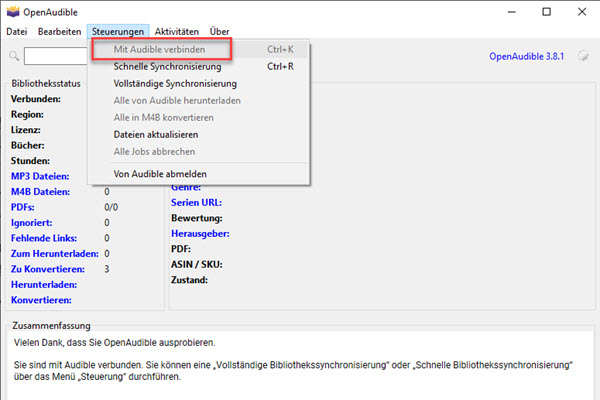Maximize the OpenAudible window

[x=547, y=12]
